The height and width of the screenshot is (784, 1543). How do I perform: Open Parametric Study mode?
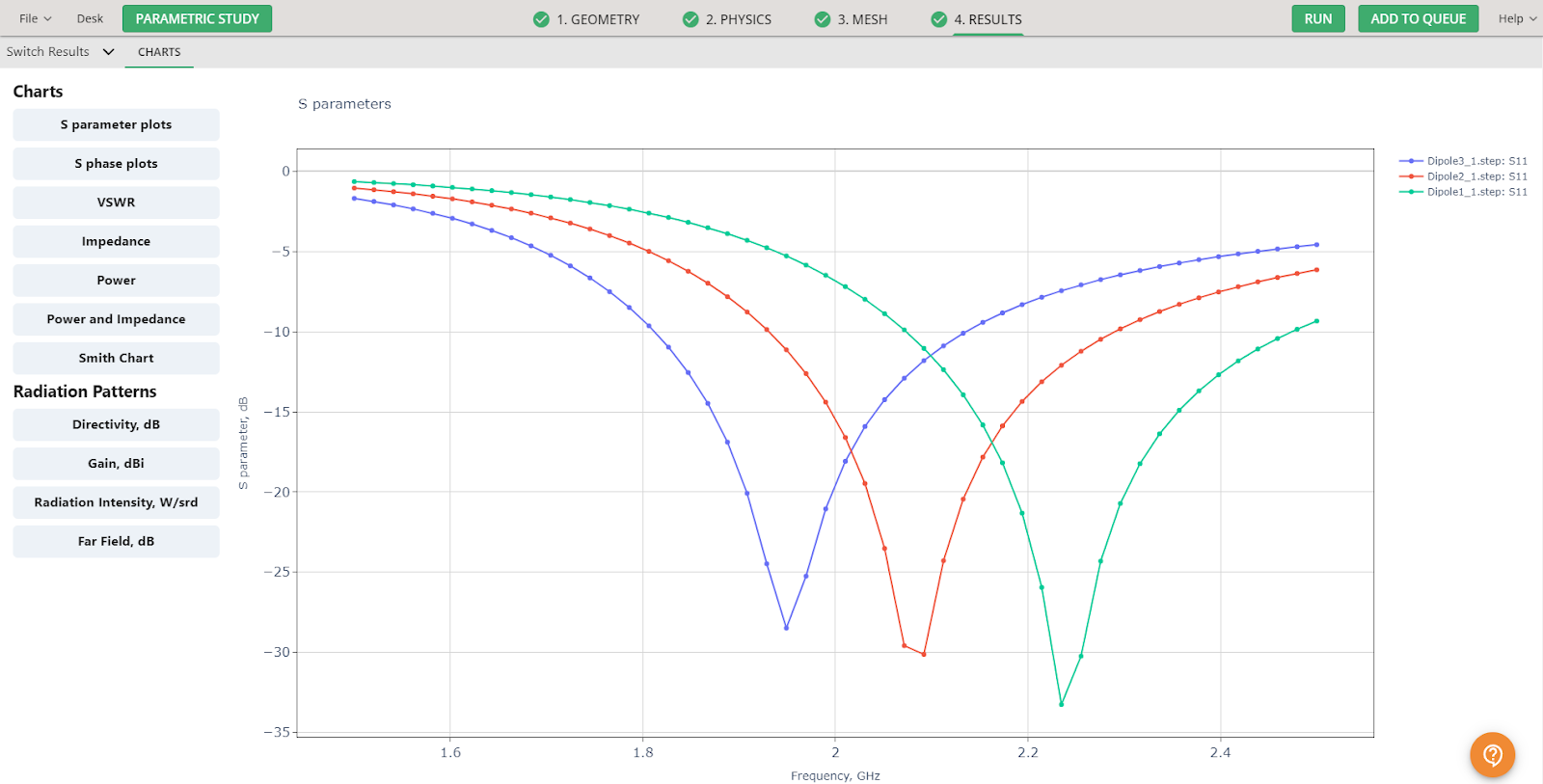[x=197, y=18]
